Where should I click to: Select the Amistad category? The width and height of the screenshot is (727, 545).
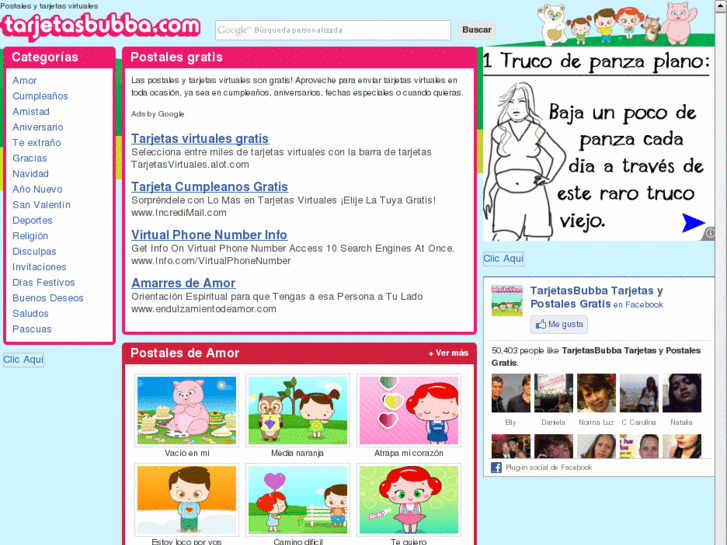(31, 112)
